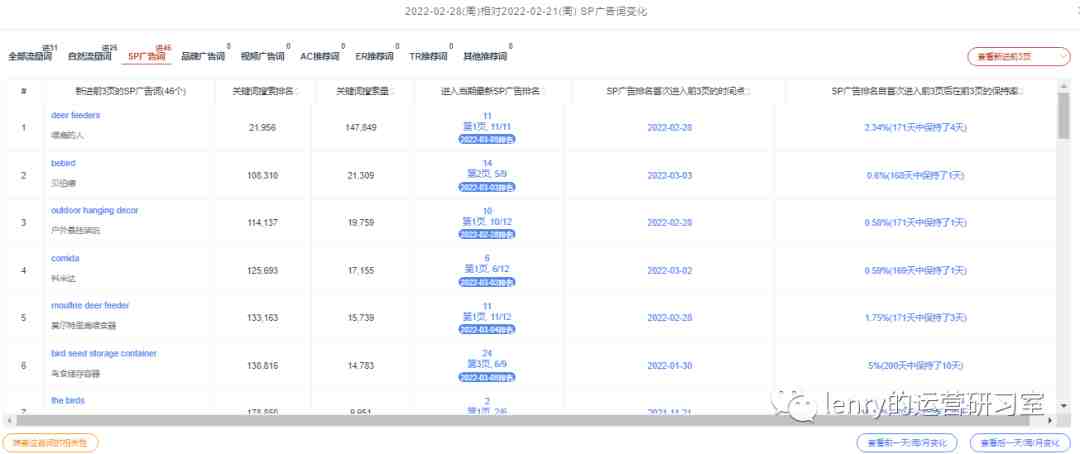Click the top-3-page retention rate column header
1080x454 pixels.
tap(926, 91)
